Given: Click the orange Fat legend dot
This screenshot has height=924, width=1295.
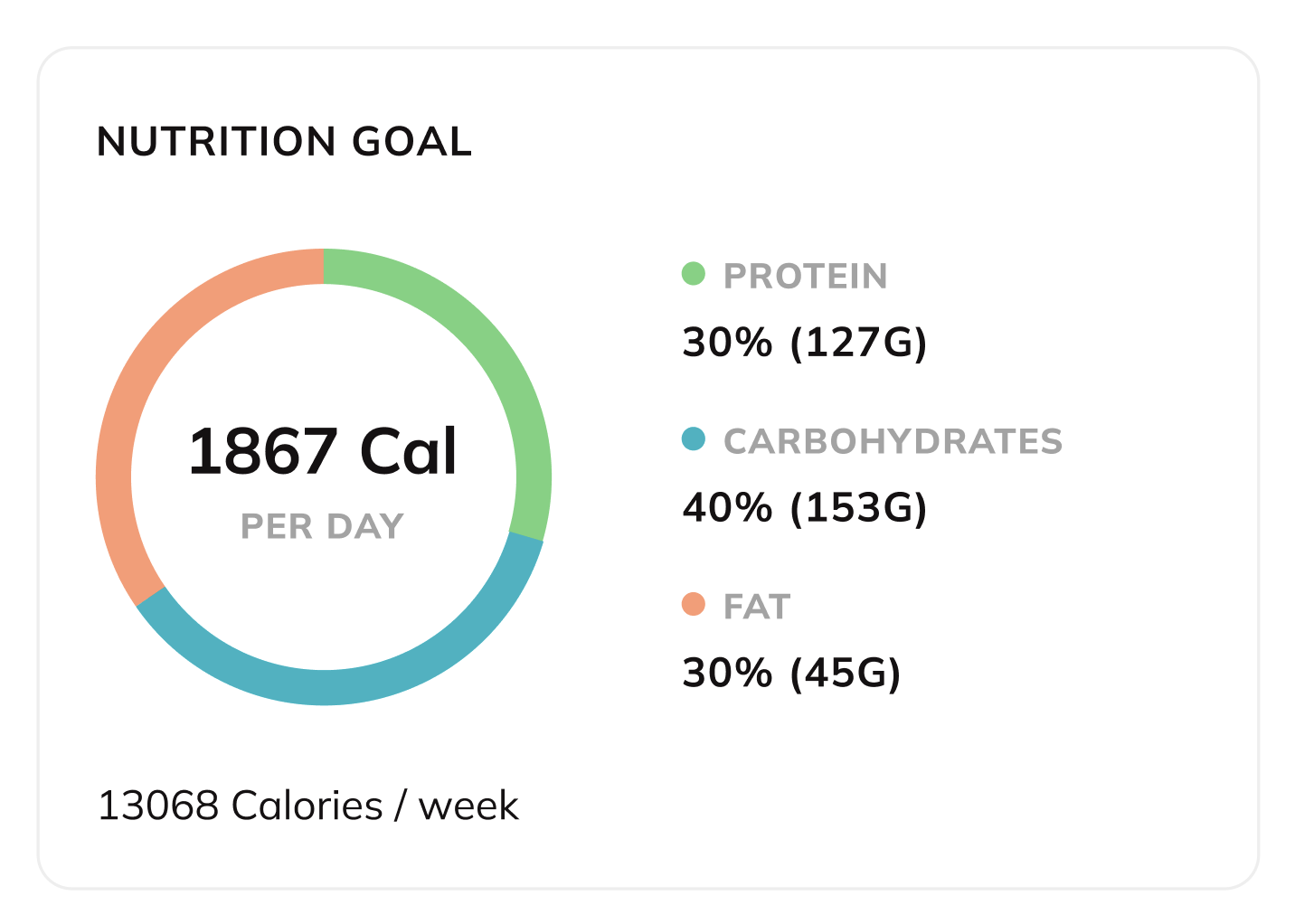Looking at the screenshot, I should tap(693, 604).
